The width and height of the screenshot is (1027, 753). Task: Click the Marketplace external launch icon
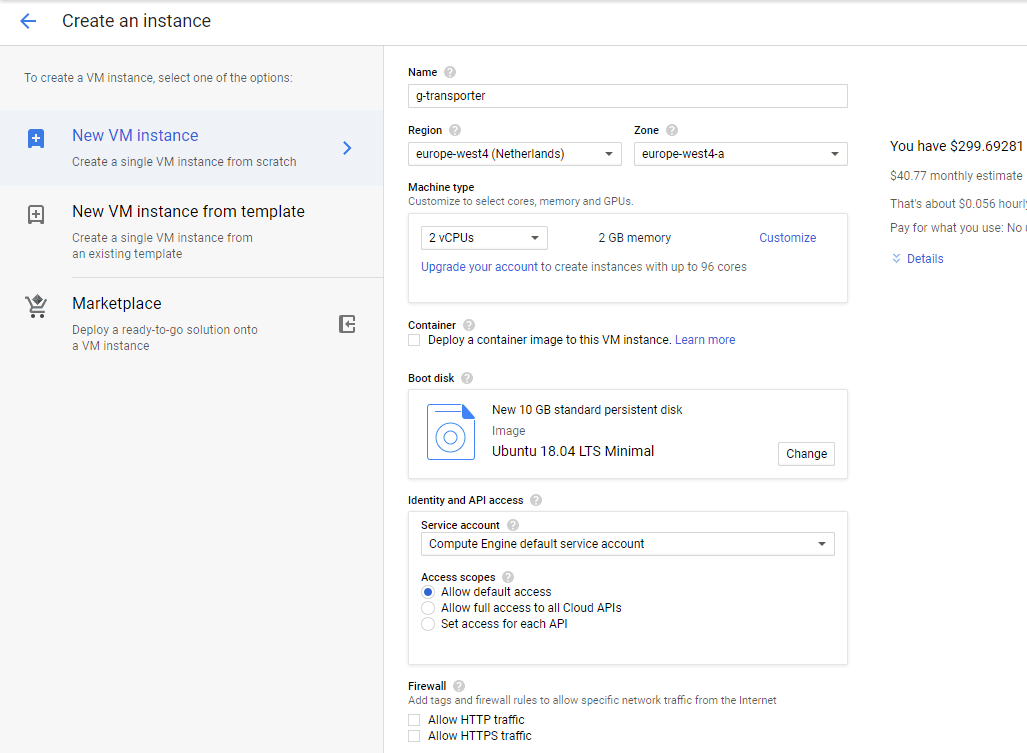[x=347, y=324]
